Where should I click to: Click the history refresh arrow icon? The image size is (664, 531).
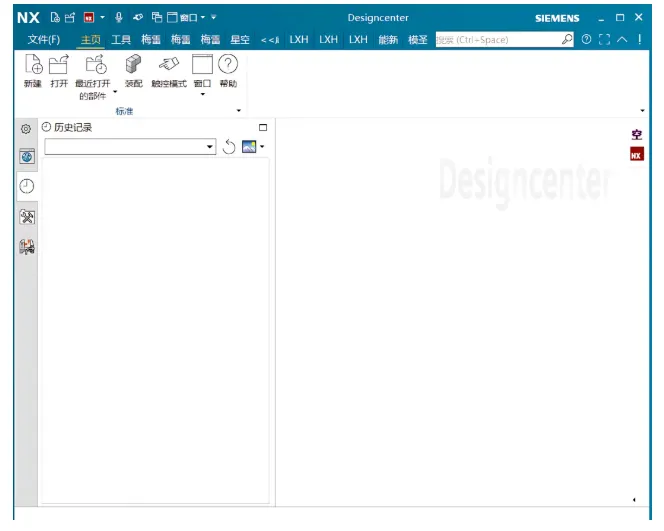229,147
